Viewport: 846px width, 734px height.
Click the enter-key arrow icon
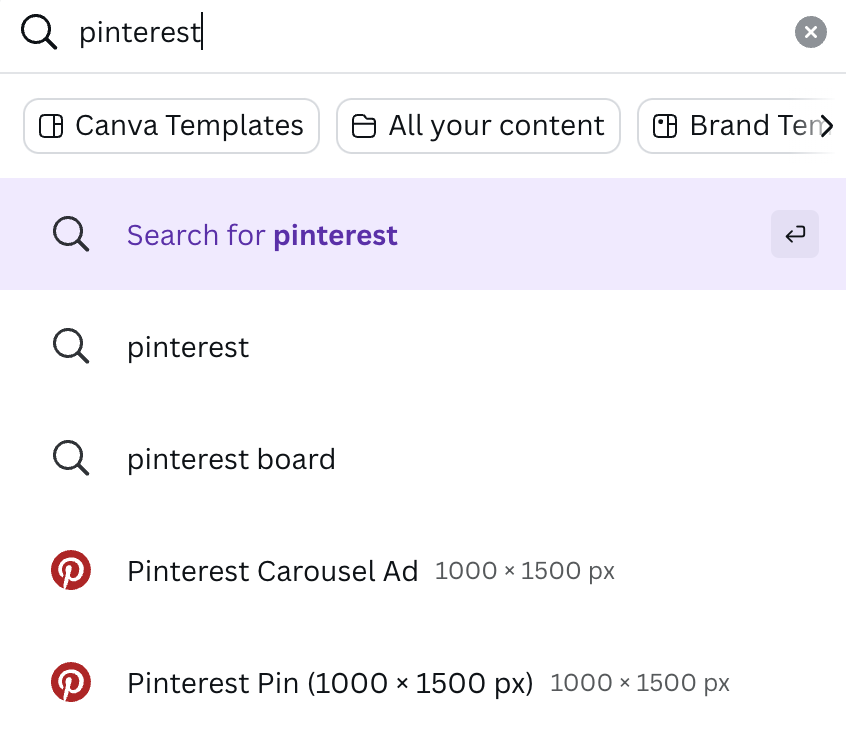click(795, 234)
